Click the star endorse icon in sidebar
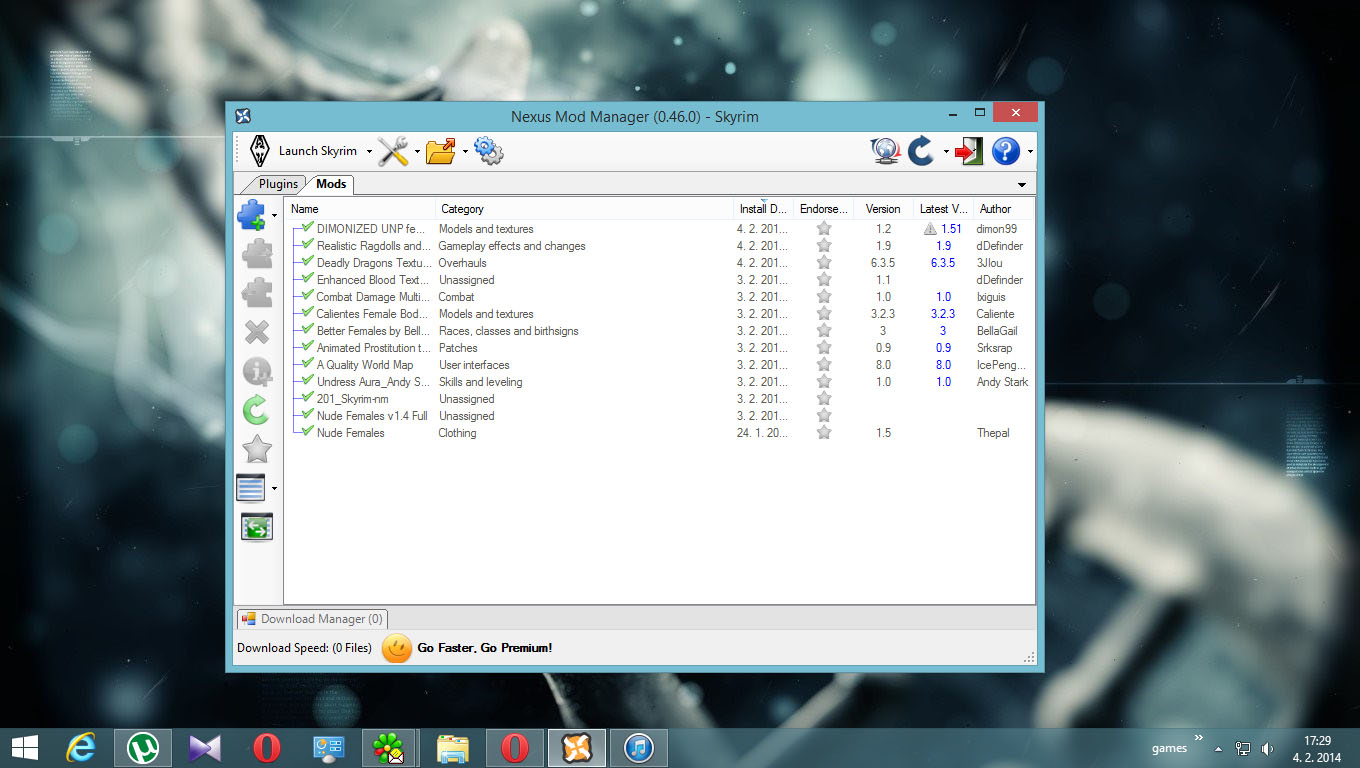This screenshot has height=768, width=1360. pyautogui.click(x=257, y=449)
